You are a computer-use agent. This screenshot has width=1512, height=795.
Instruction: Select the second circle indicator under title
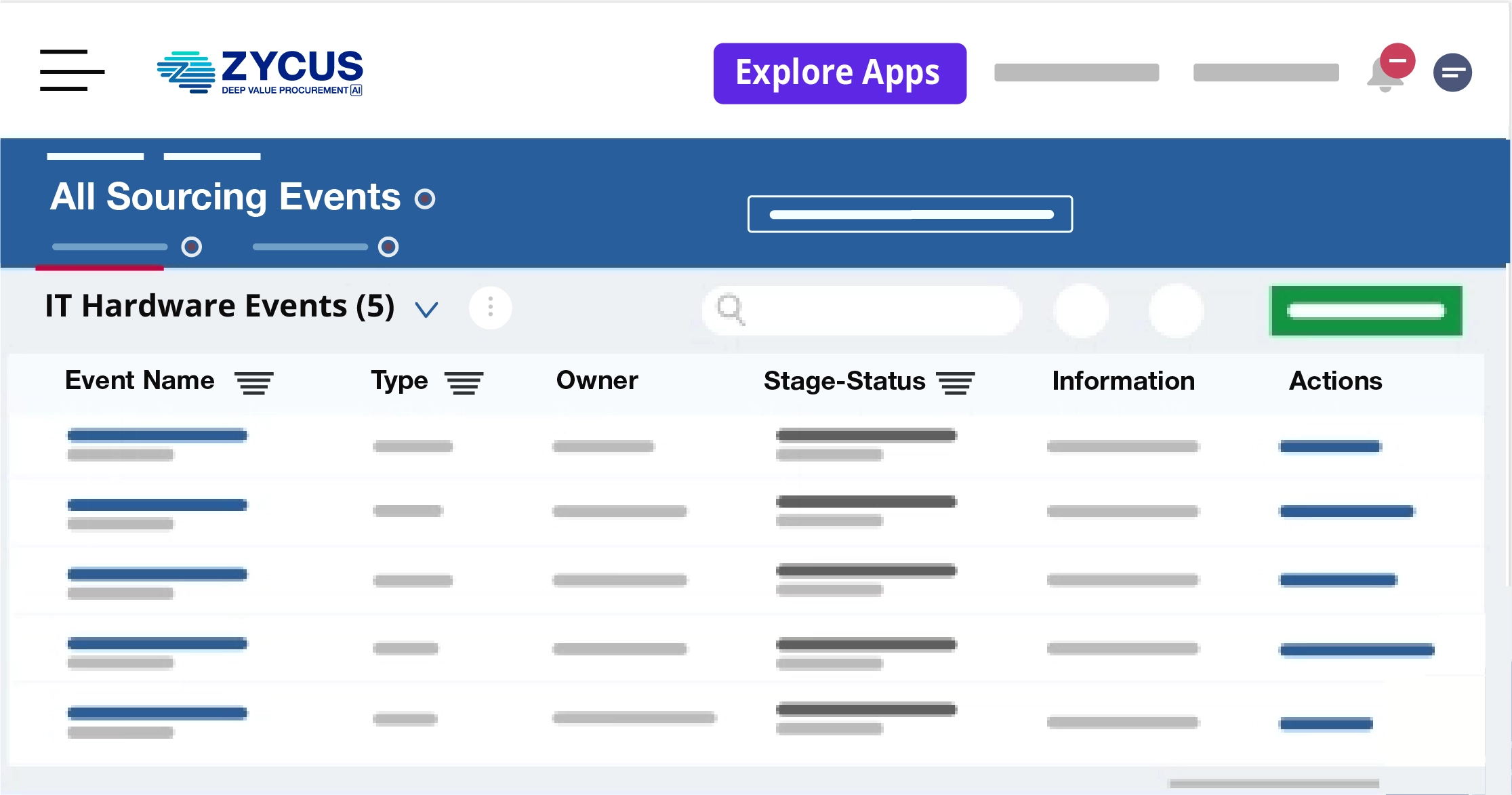(388, 247)
